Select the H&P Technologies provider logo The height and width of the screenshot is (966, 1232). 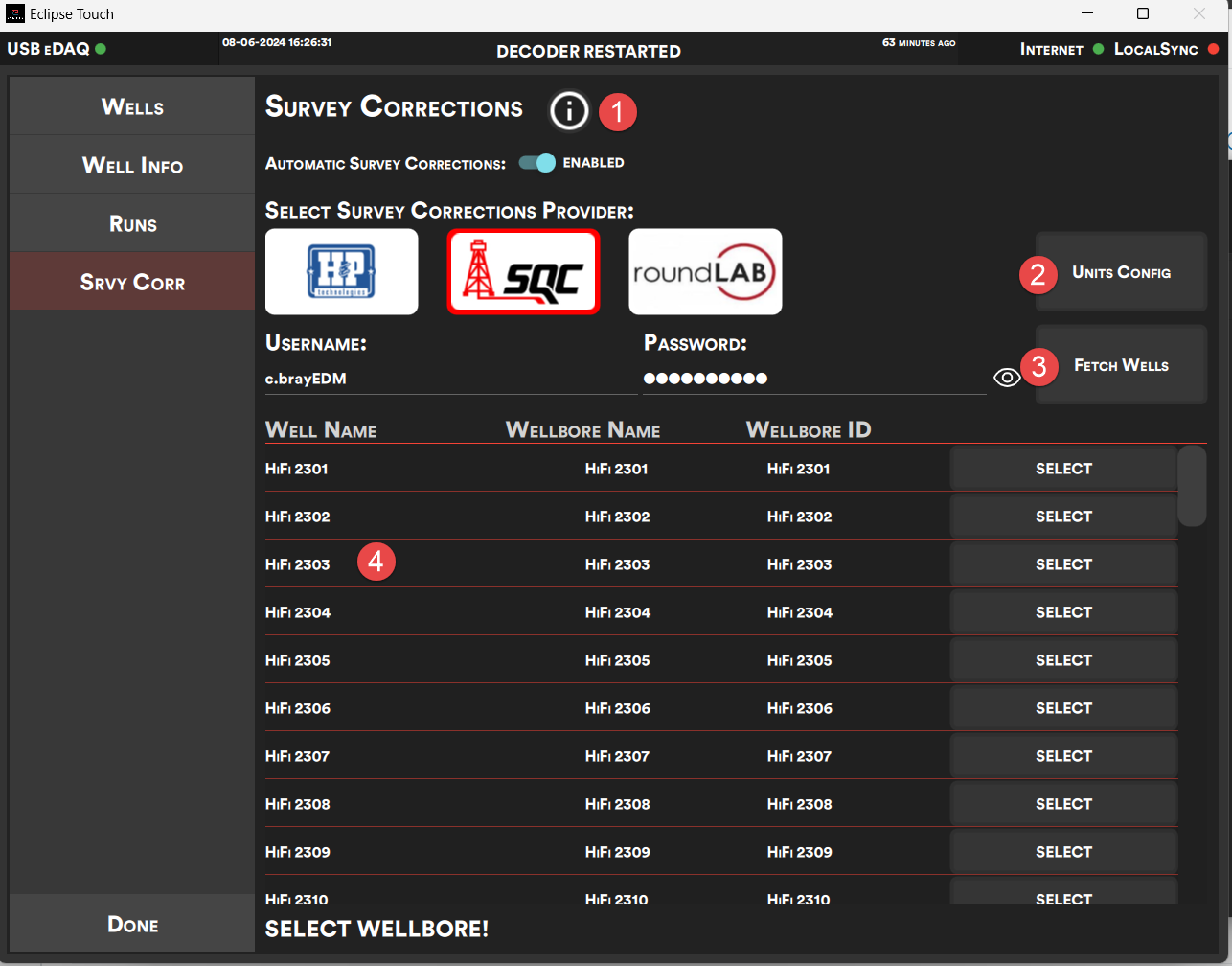click(x=342, y=271)
